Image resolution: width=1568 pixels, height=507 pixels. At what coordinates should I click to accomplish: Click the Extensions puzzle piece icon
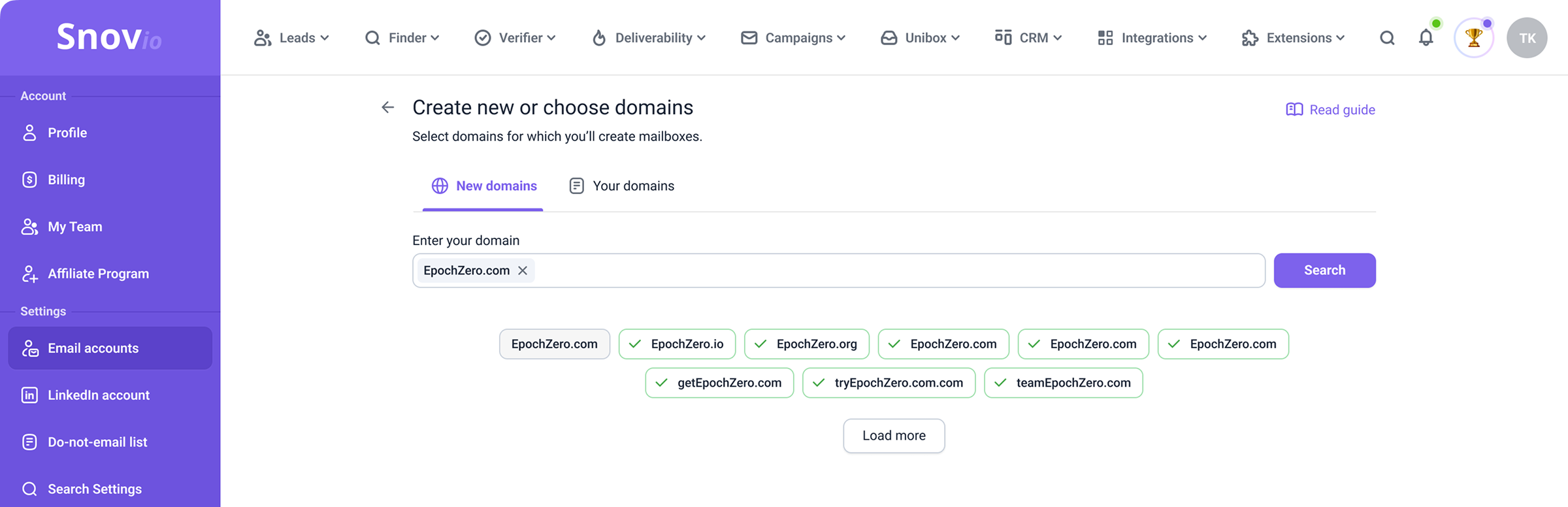(1250, 38)
